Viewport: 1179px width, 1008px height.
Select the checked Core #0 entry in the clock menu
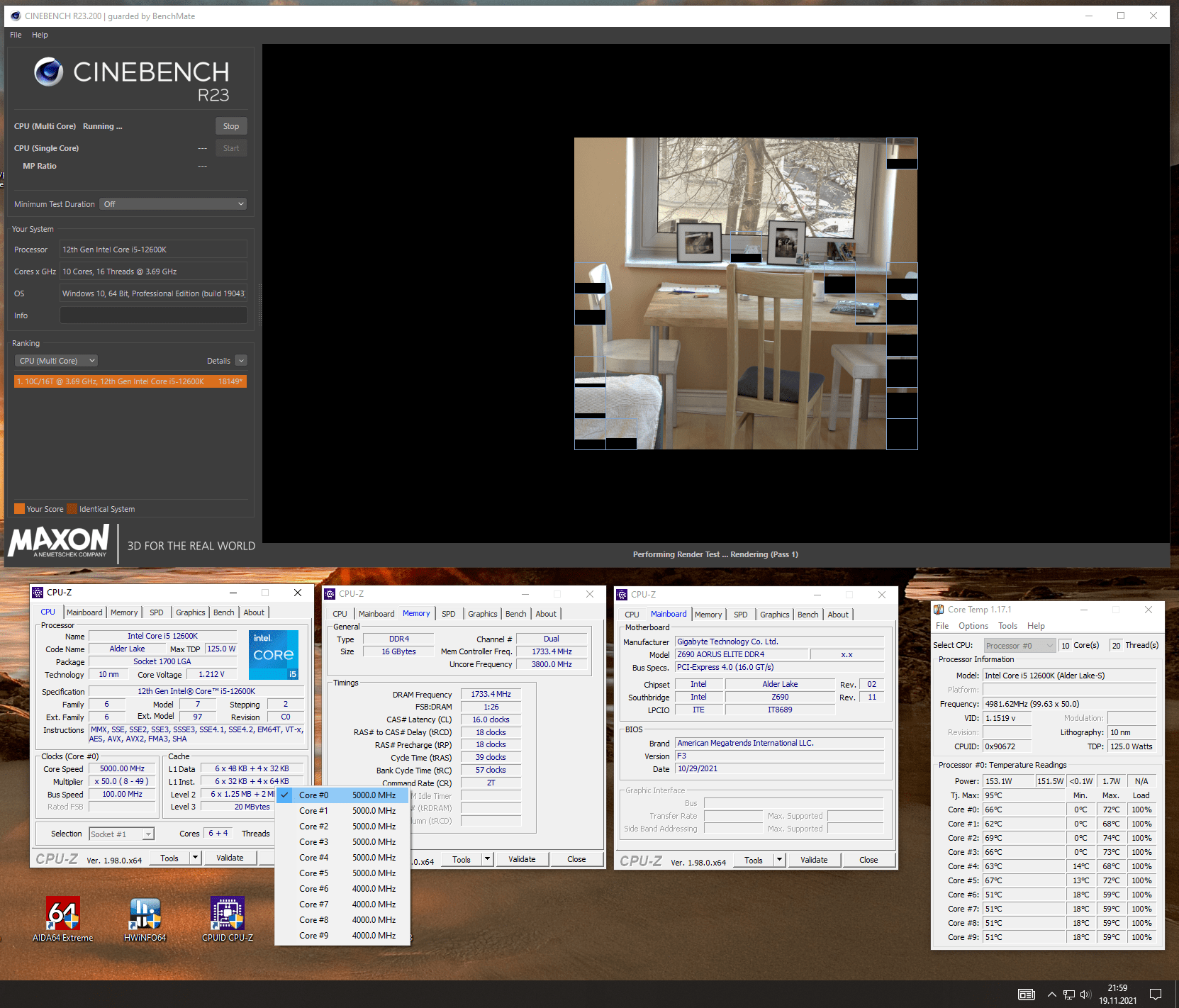click(x=343, y=795)
